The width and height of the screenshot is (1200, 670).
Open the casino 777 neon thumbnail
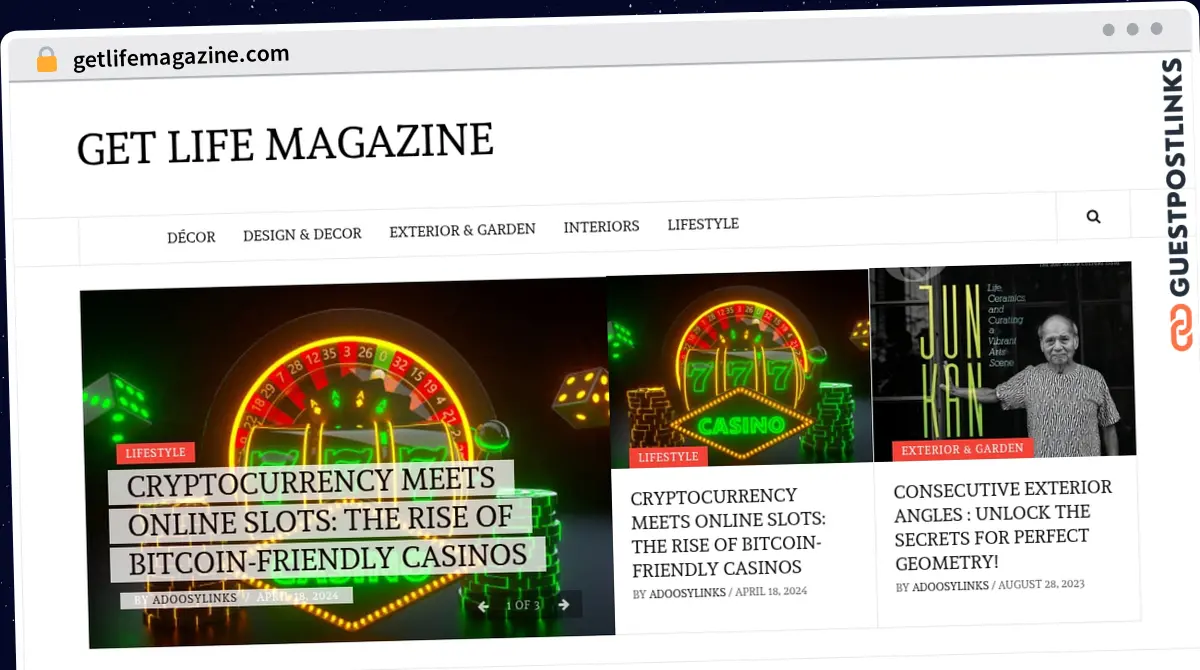point(739,368)
